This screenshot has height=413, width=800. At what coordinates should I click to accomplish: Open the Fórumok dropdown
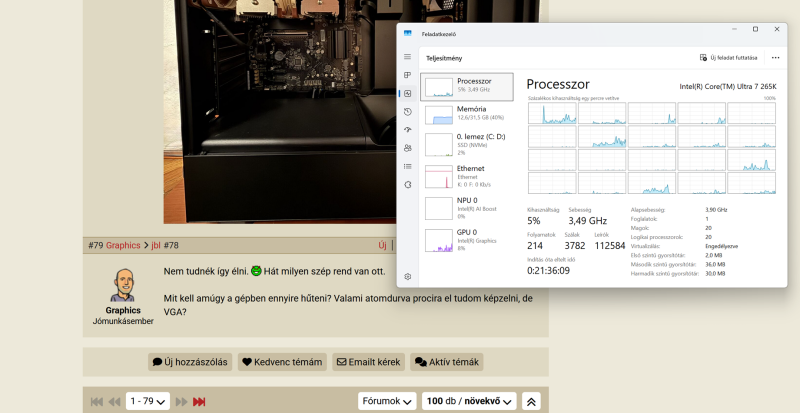[x=387, y=401]
